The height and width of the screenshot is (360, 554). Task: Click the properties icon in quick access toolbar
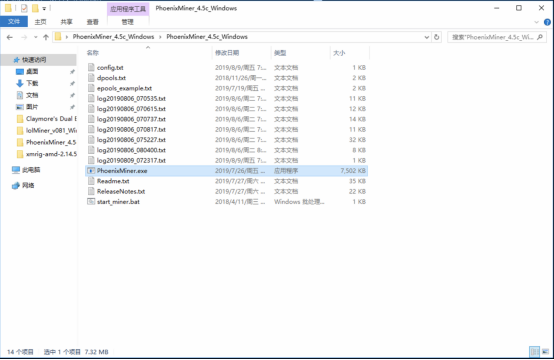[x=24, y=8]
